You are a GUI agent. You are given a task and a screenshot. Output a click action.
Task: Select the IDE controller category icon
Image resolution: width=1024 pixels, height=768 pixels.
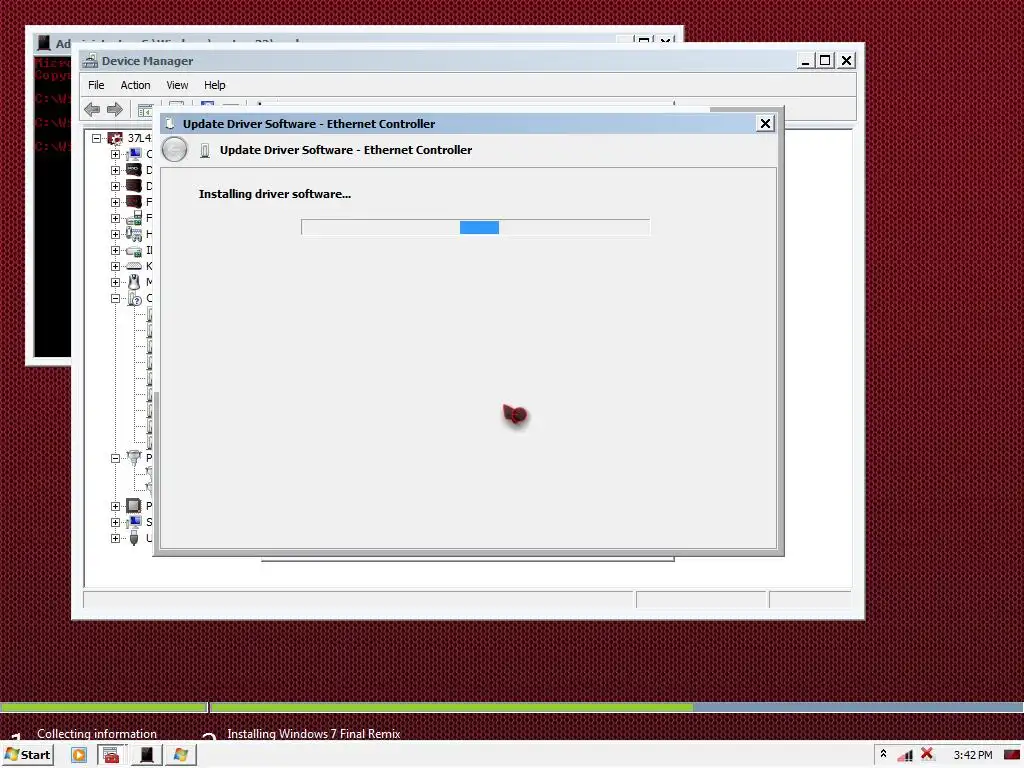(134, 250)
